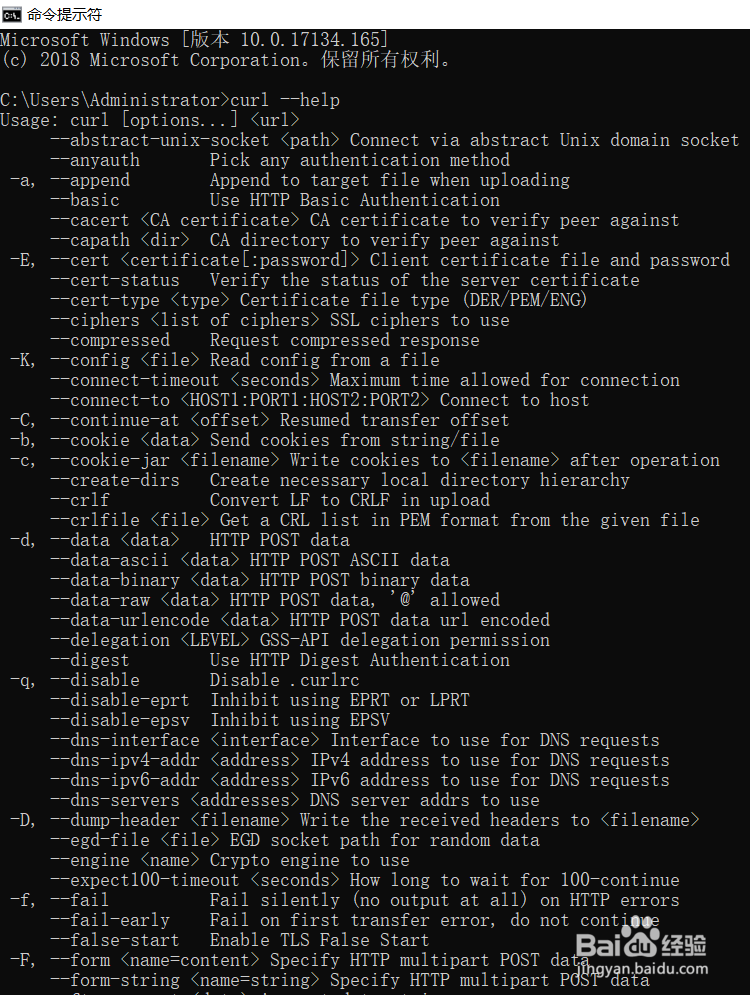Click the Command Prompt title bar icon
The image size is (750, 995).
pos(11,14)
